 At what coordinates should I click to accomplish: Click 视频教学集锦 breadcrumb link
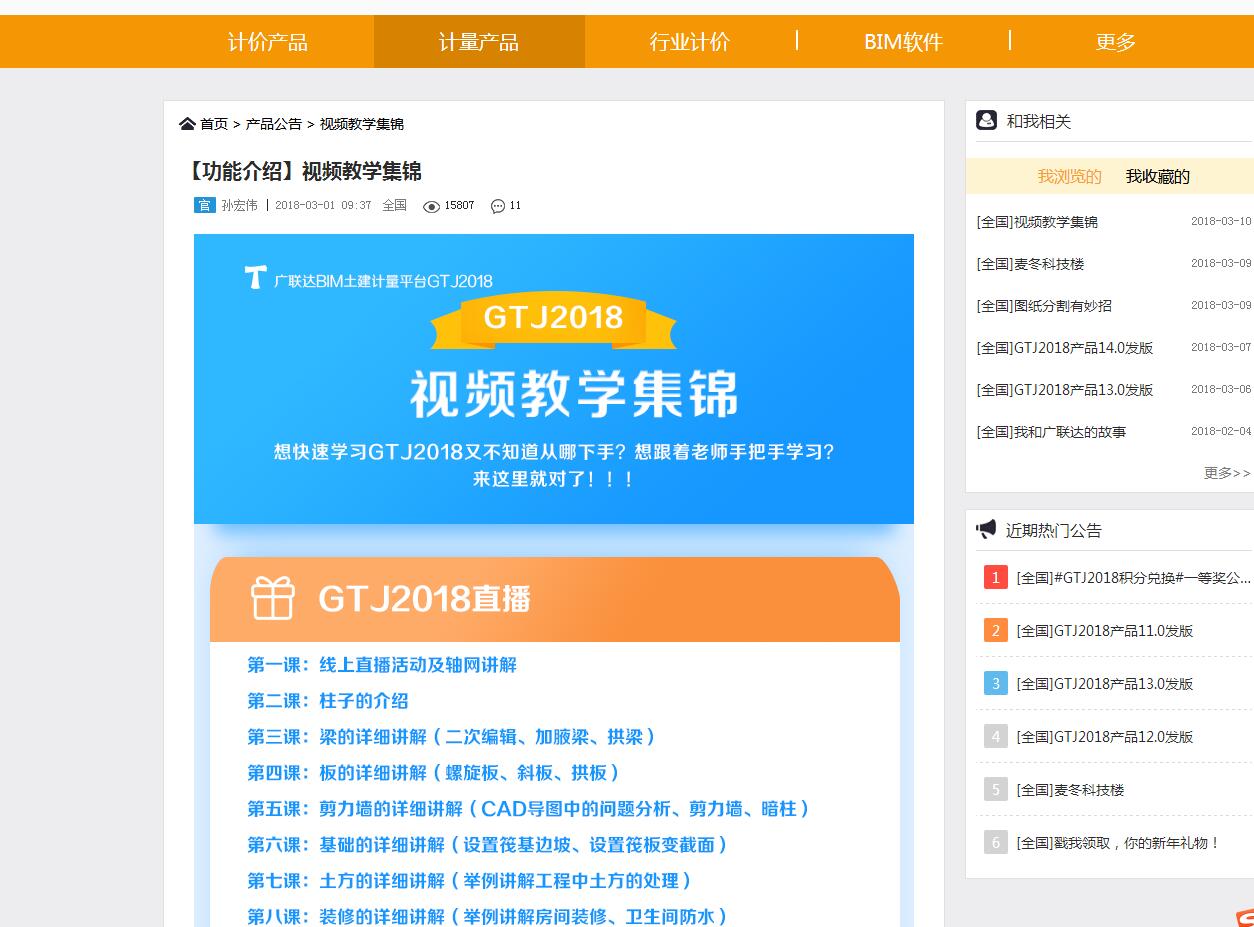click(x=362, y=124)
